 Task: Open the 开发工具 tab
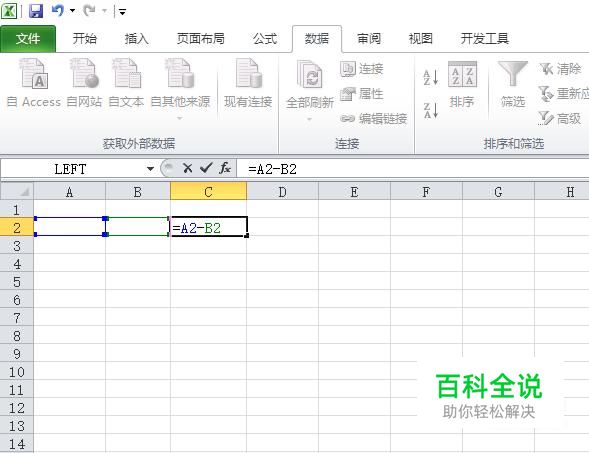485,39
